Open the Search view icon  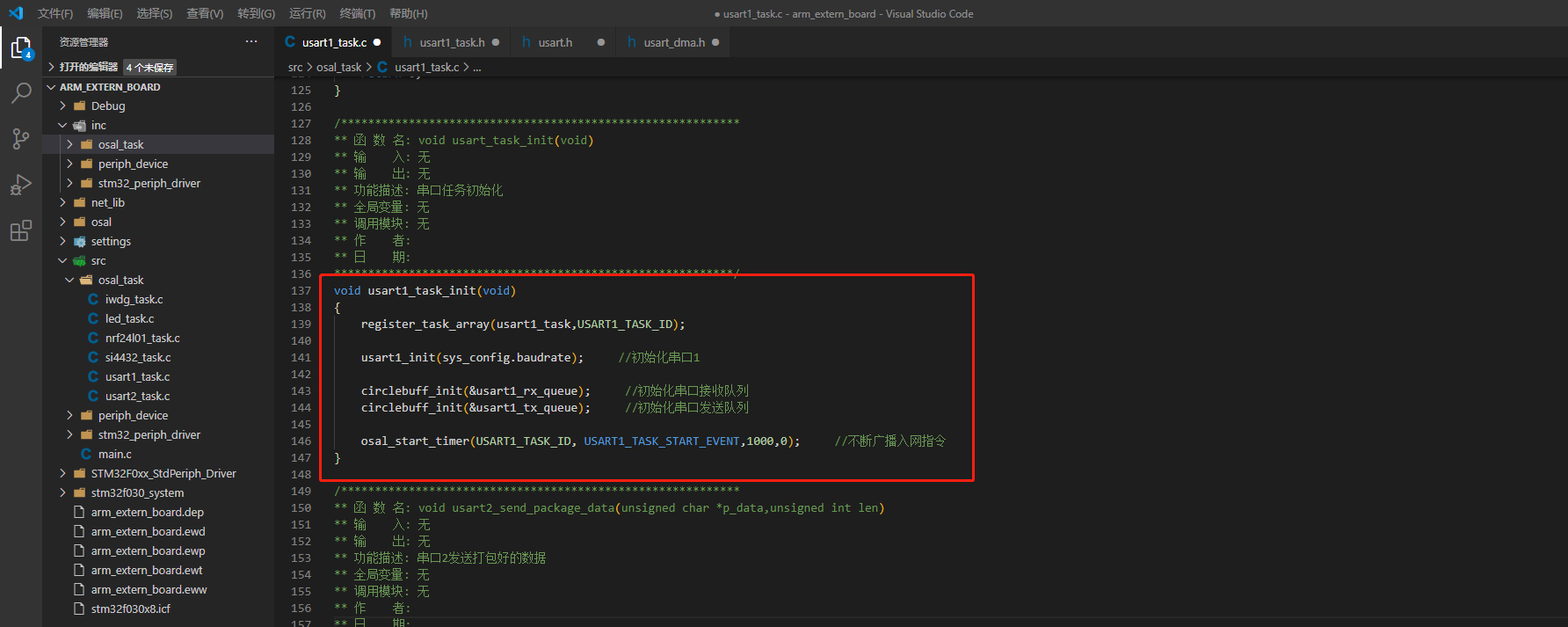(x=21, y=93)
